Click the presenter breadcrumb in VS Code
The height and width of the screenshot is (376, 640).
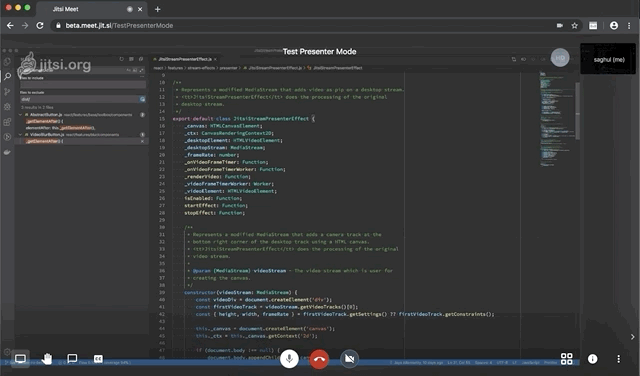(x=228, y=68)
